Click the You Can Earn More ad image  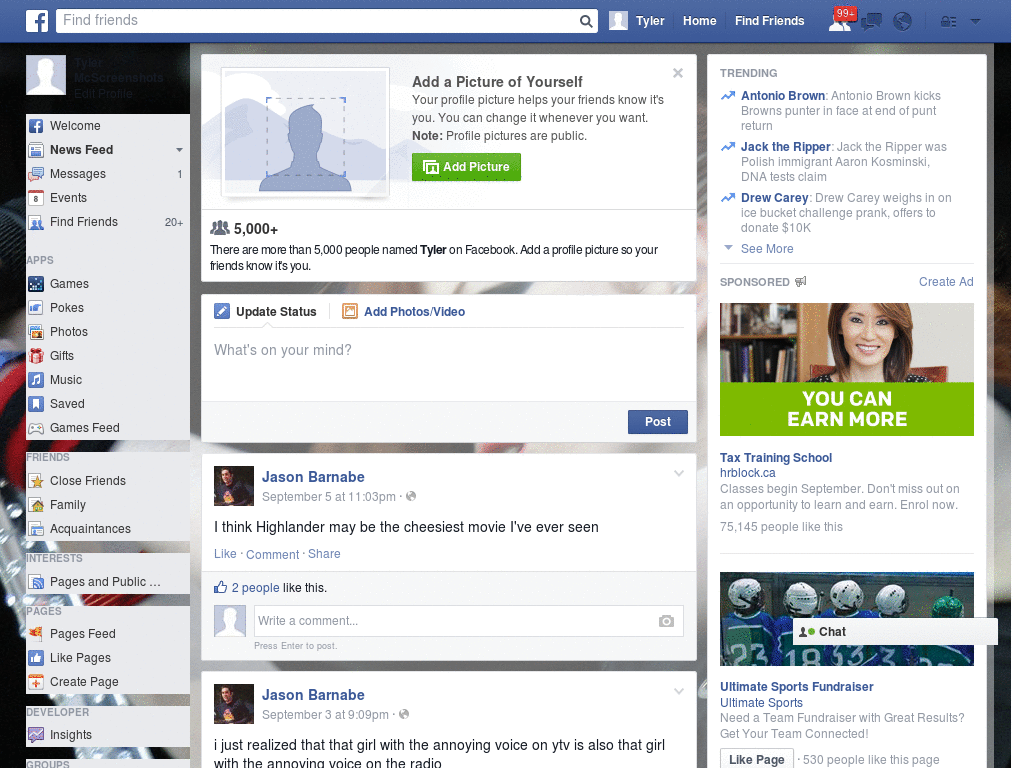[x=846, y=369]
